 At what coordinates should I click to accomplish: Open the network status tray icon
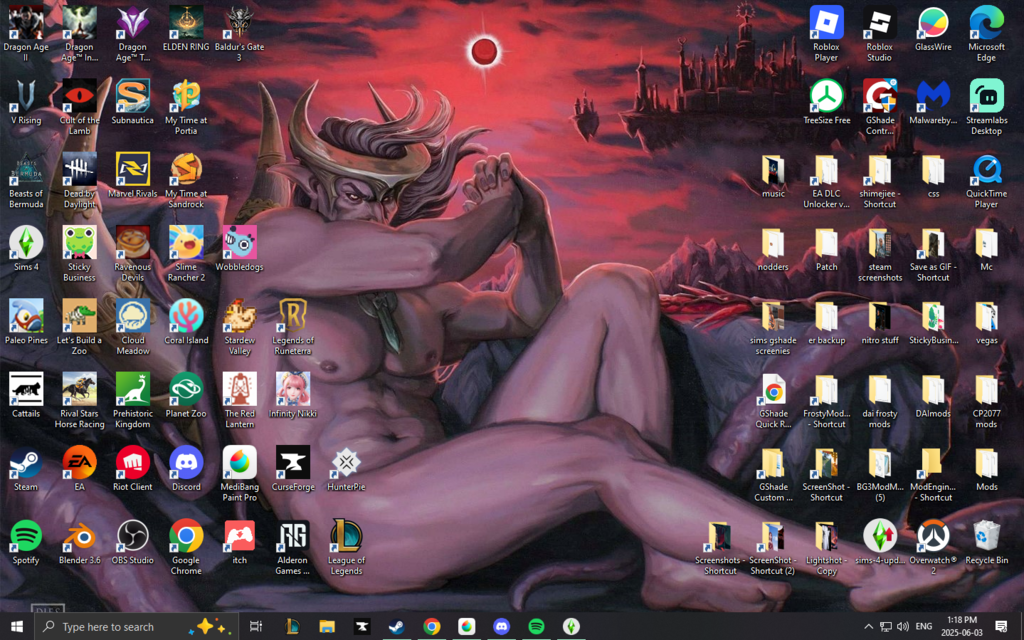tap(886, 626)
